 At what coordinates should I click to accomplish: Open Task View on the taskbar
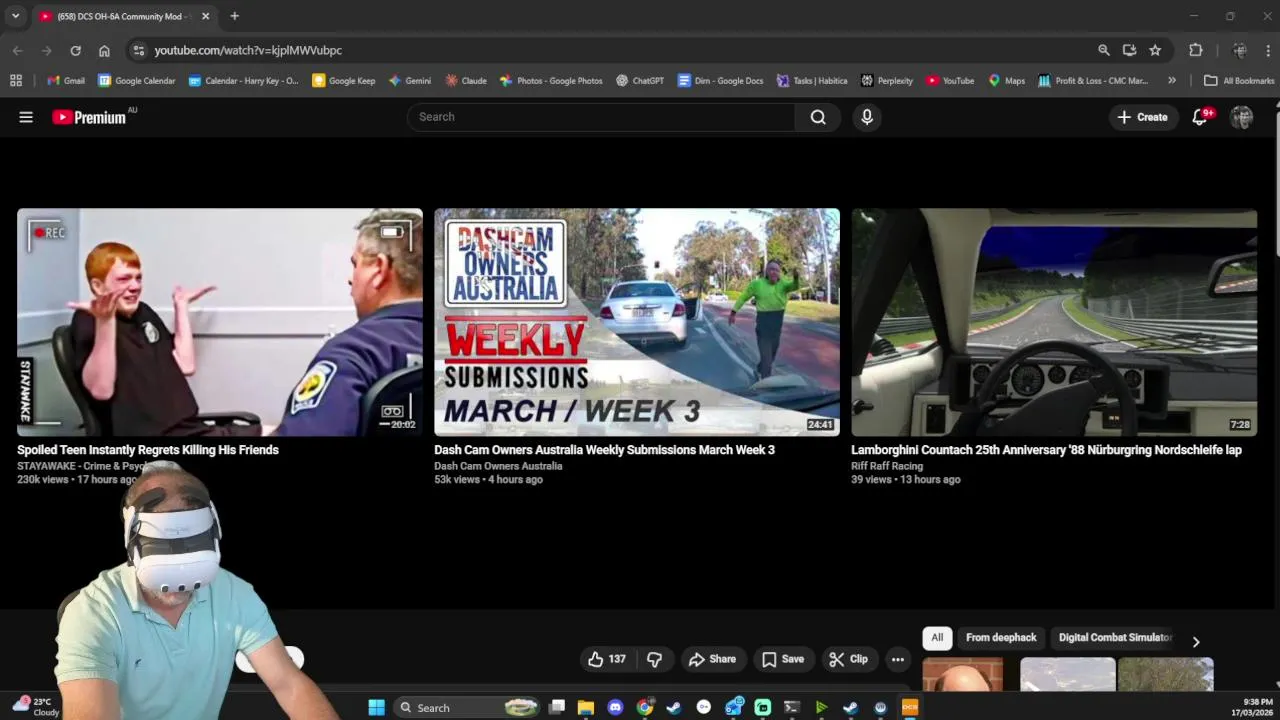[557, 707]
